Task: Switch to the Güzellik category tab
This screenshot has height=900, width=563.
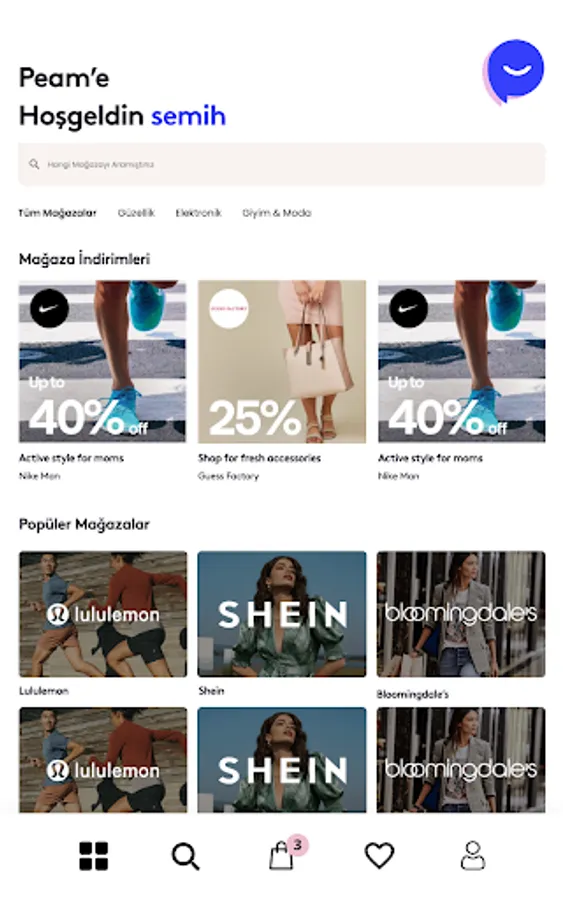Action: click(136, 213)
